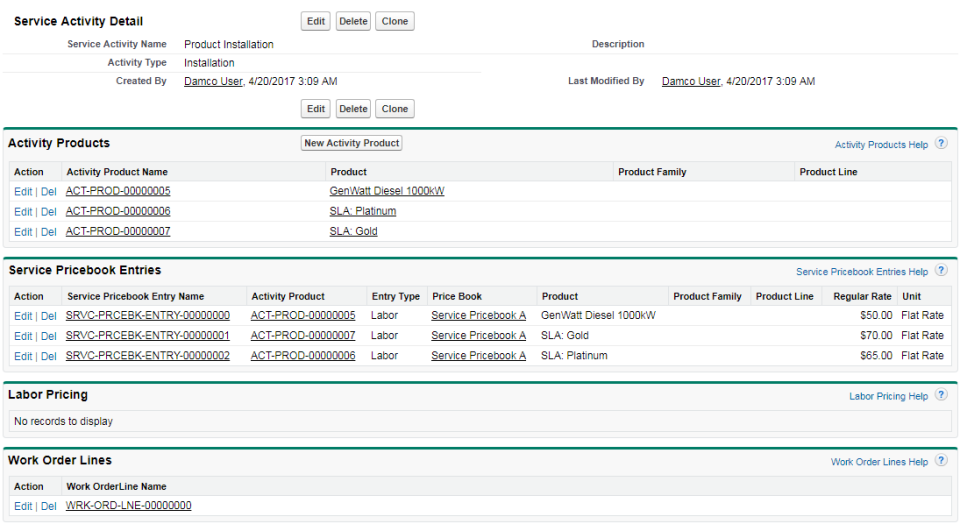Open WRK-ORD-LNE-00000000 record link

click(x=129, y=506)
